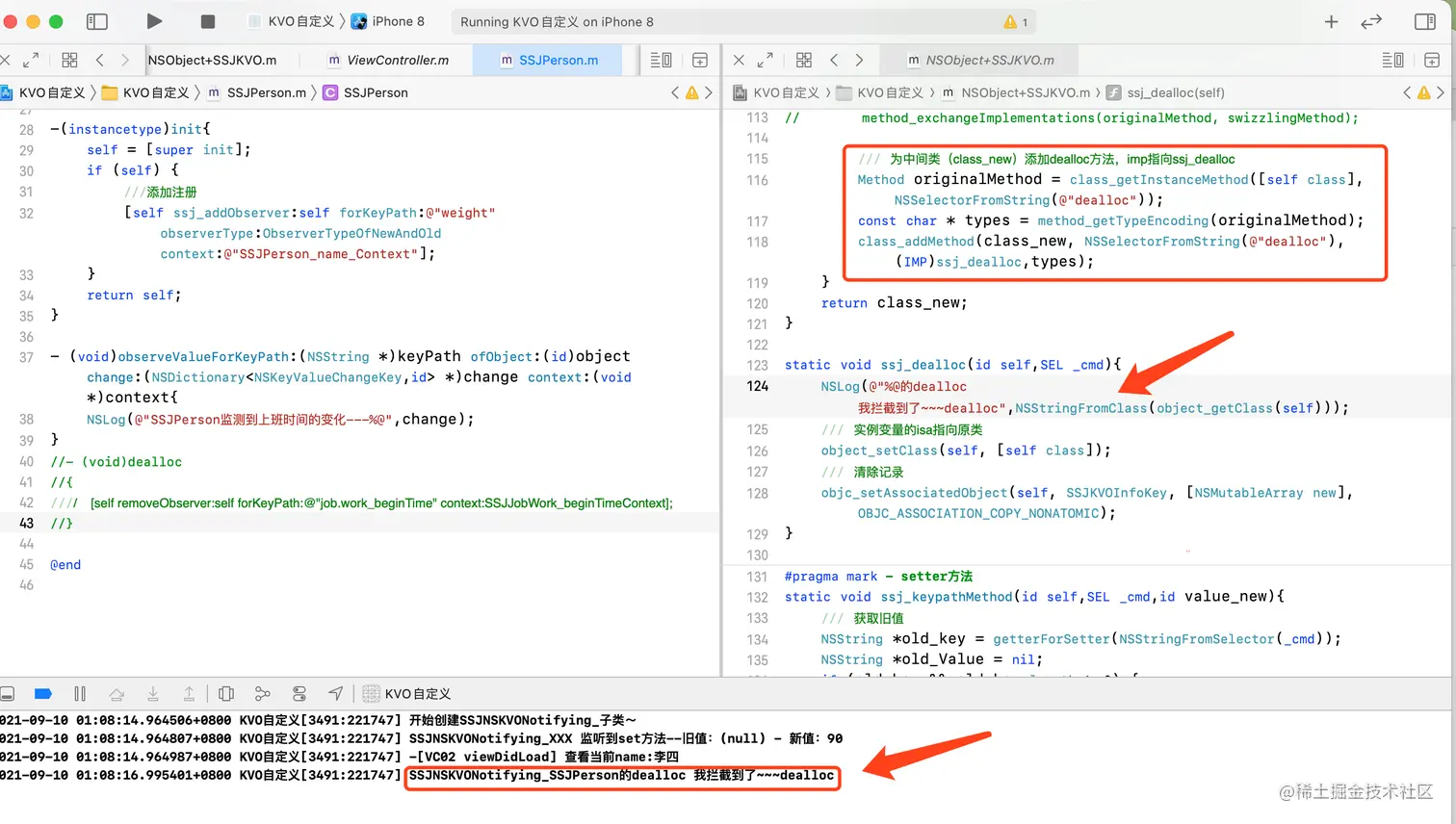Open ssj_dealloc(self) function in jump bar
This screenshot has width=1456, height=824.
pyautogui.click(x=1166, y=92)
